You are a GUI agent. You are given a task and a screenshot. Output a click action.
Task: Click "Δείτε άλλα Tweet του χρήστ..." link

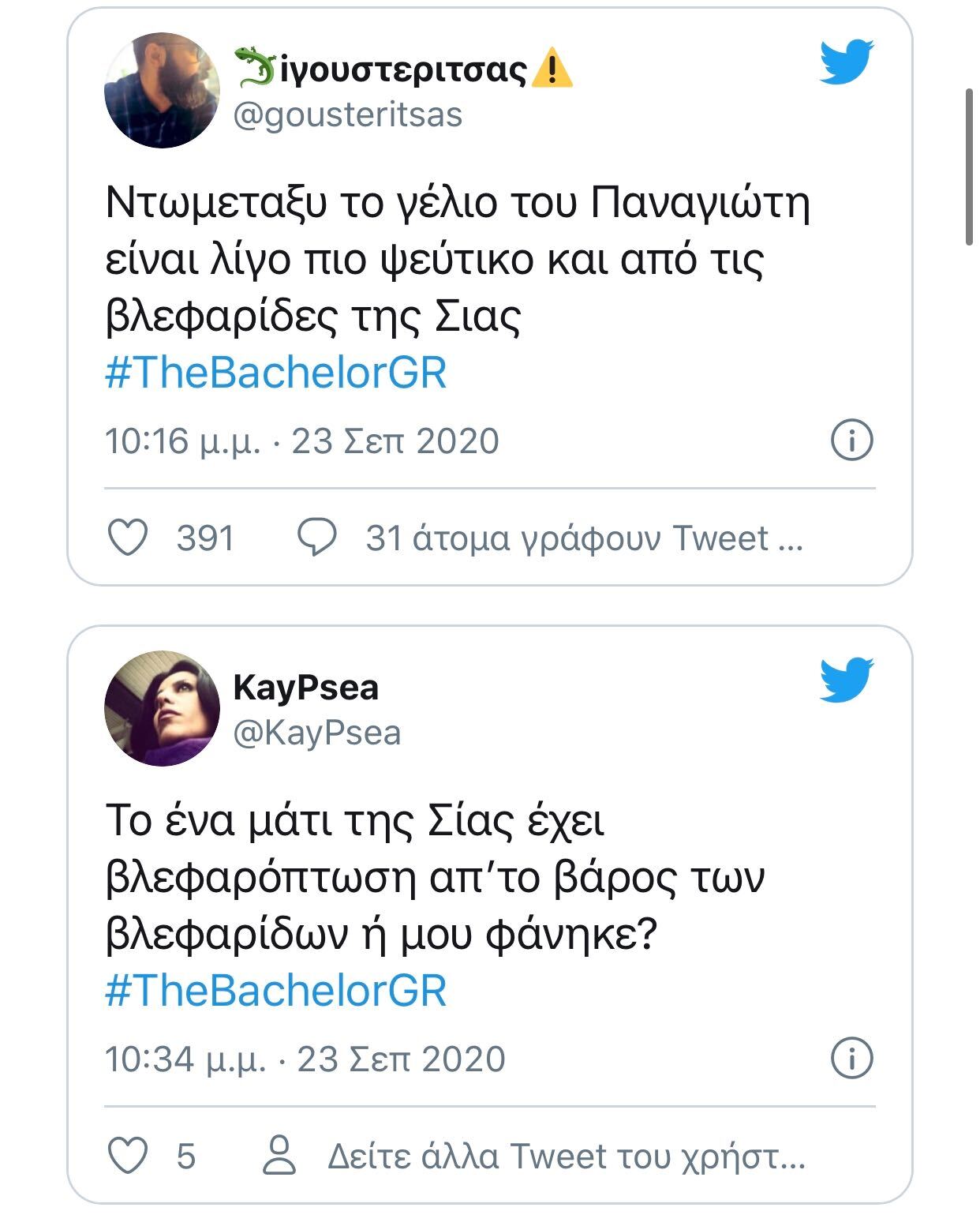pos(566,1157)
